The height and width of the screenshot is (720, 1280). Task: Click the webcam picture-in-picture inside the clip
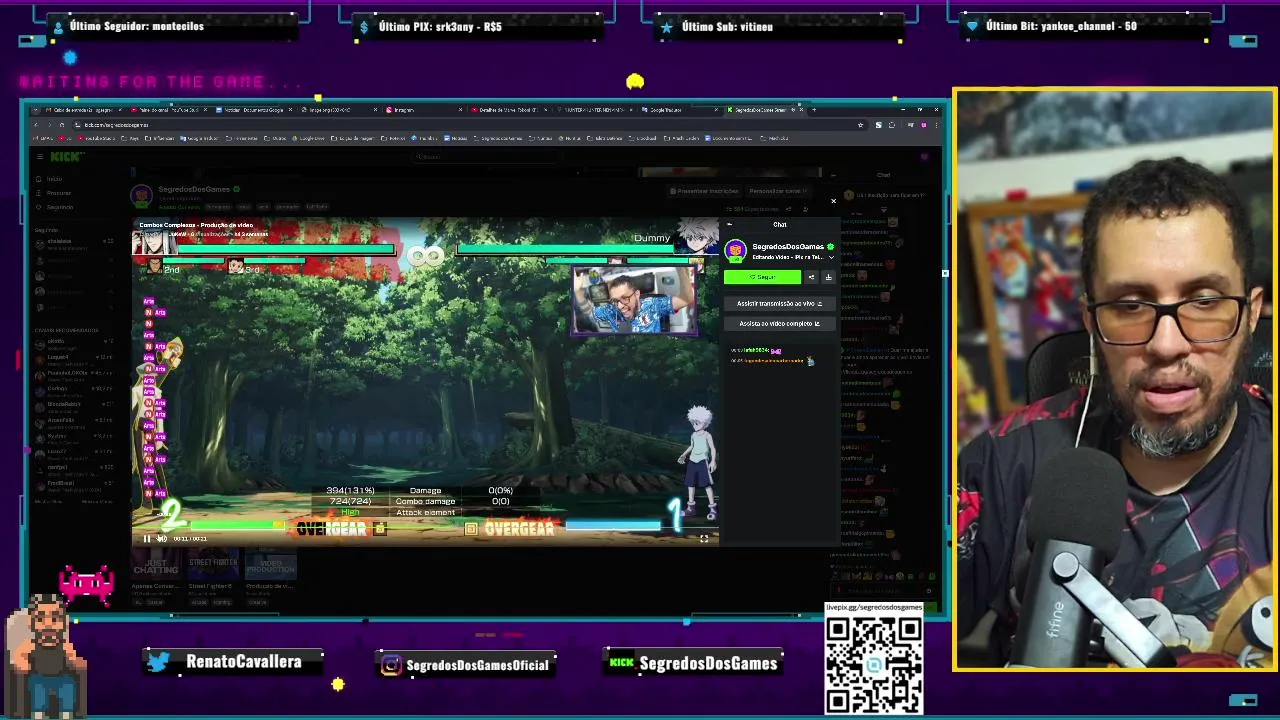[x=634, y=299]
